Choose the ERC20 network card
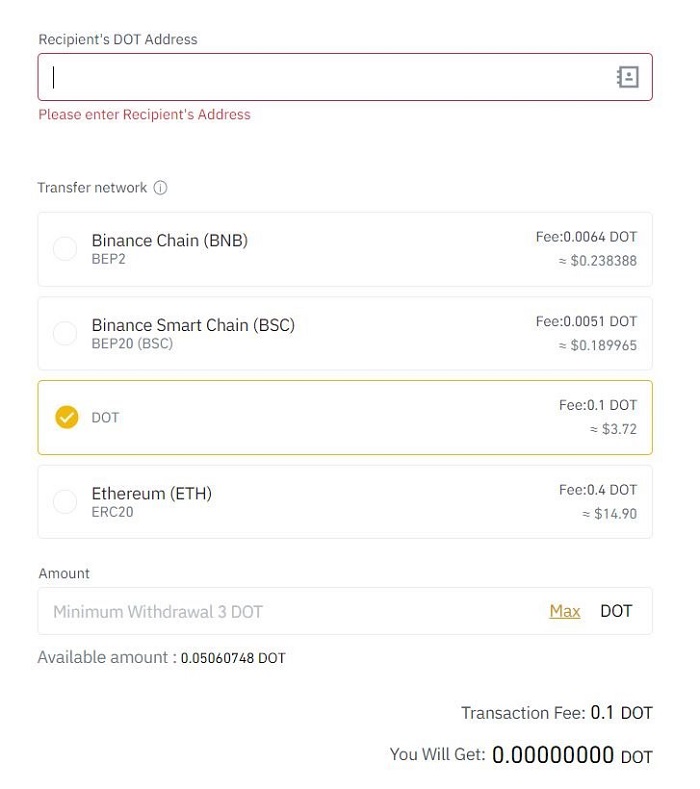This screenshot has width=700, height=789. point(345,502)
